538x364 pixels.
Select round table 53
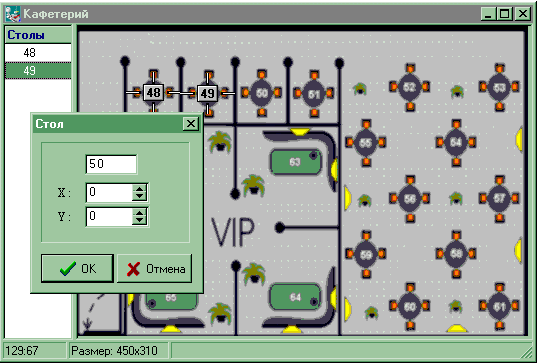tap(499, 87)
